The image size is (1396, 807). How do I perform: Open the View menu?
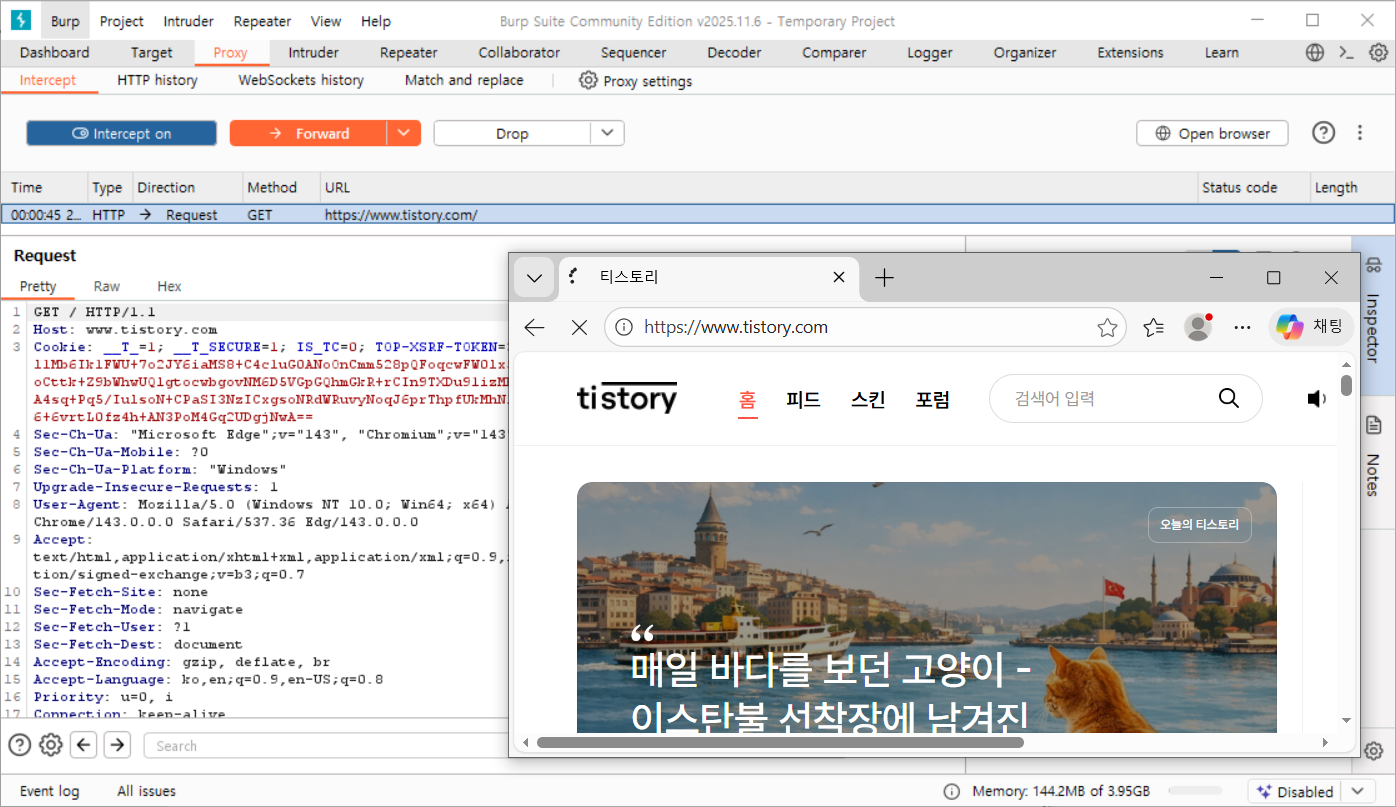click(326, 21)
